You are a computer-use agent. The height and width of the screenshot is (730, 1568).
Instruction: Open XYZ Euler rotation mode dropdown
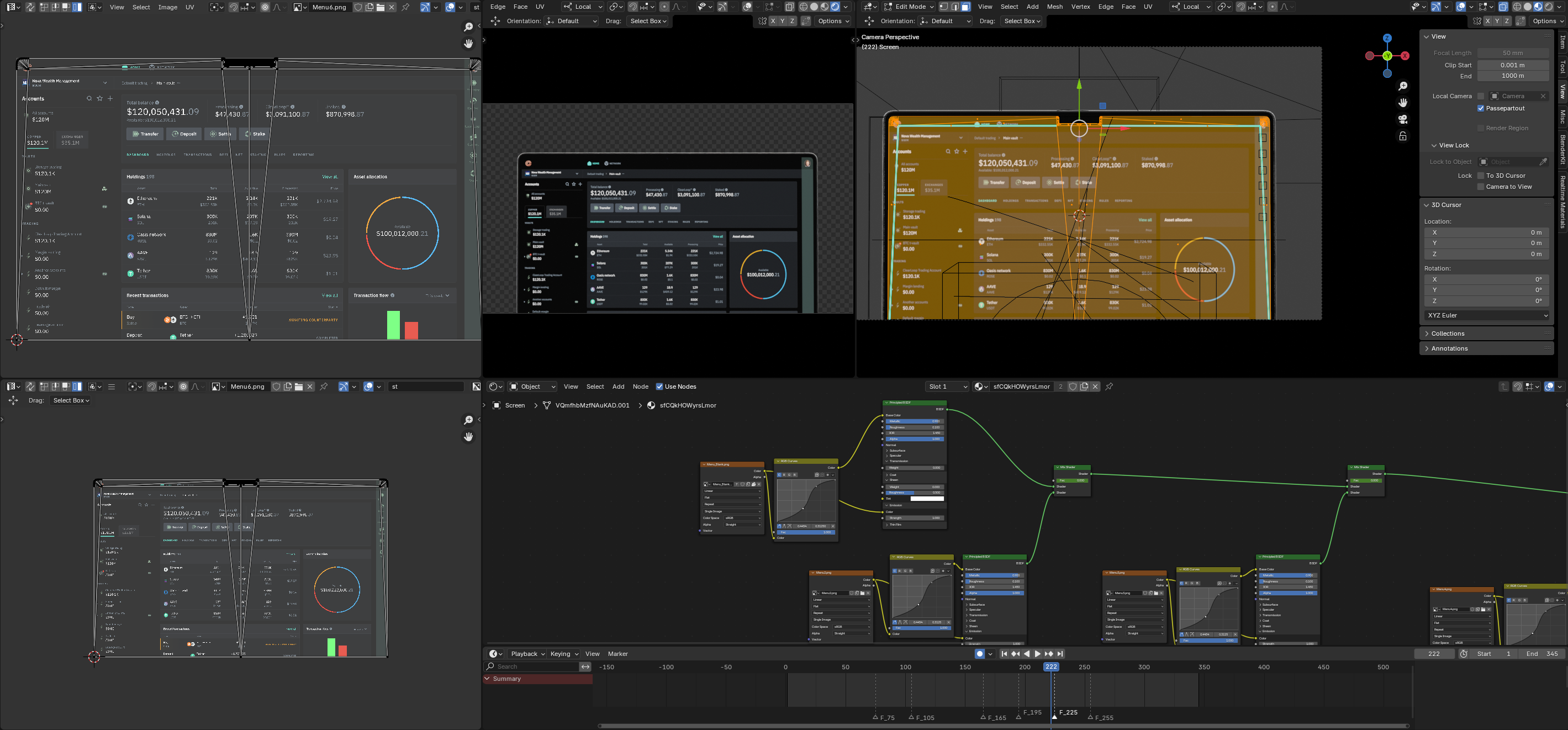click(x=1486, y=315)
